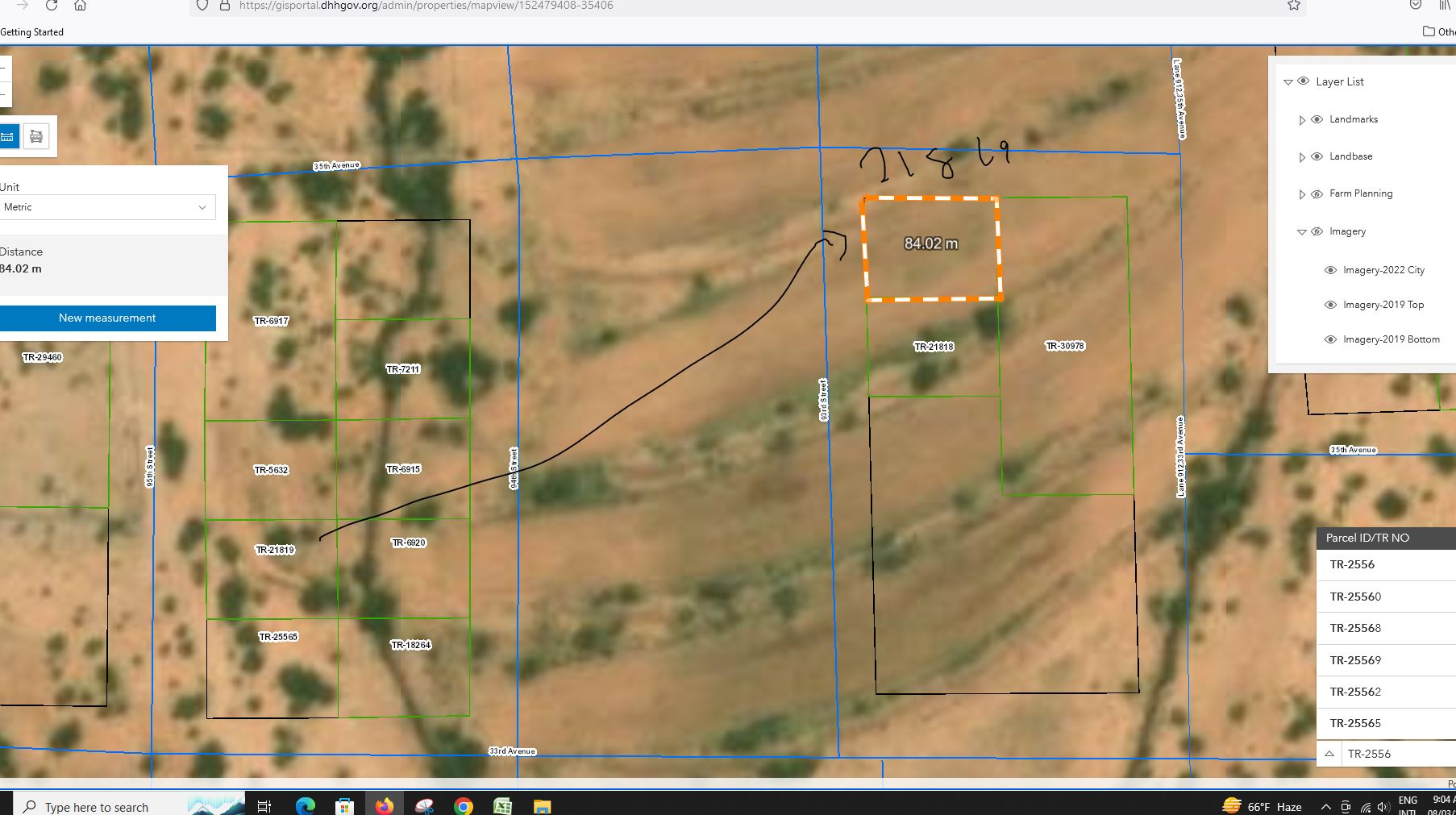The width and height of the screenshot is (1456, 815).
Task: Collapse the Imagery layer group
Action: coord(1301,232)
